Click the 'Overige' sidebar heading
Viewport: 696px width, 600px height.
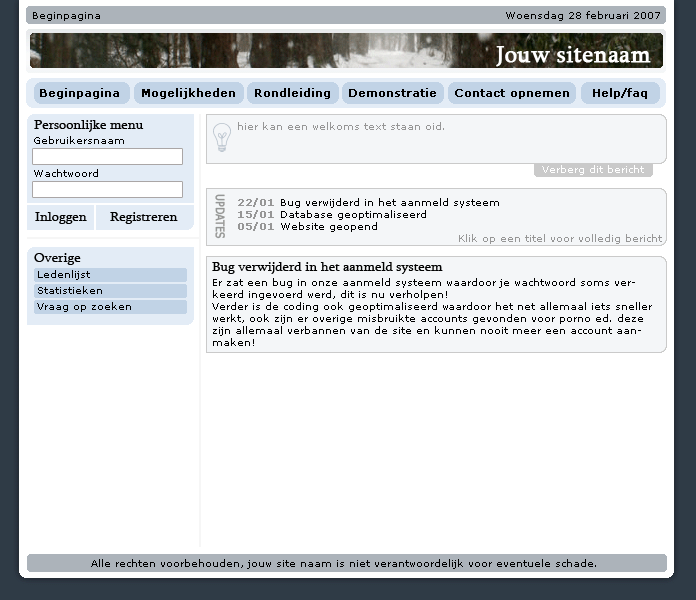57,258
